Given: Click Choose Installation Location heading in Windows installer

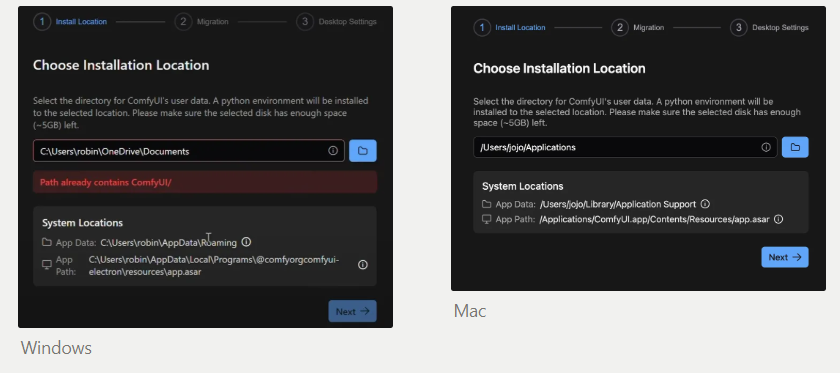Looking at the screenshot, I should (x=121, y=65).
